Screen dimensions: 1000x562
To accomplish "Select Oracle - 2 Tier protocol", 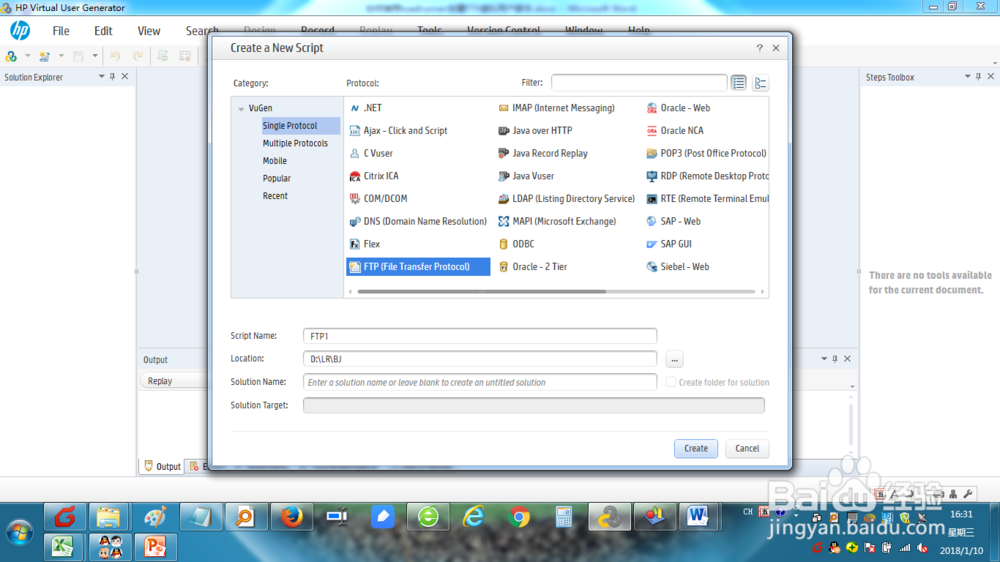I will tap(533, 267).
